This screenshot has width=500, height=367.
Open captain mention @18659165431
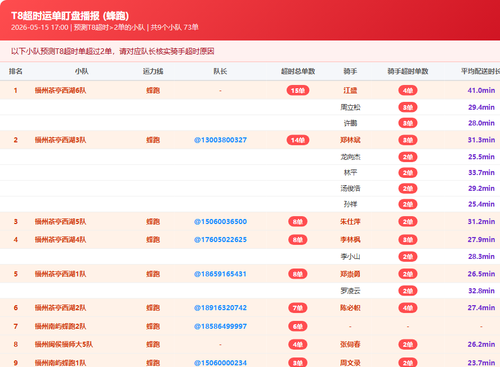click(x=220, y=274)
